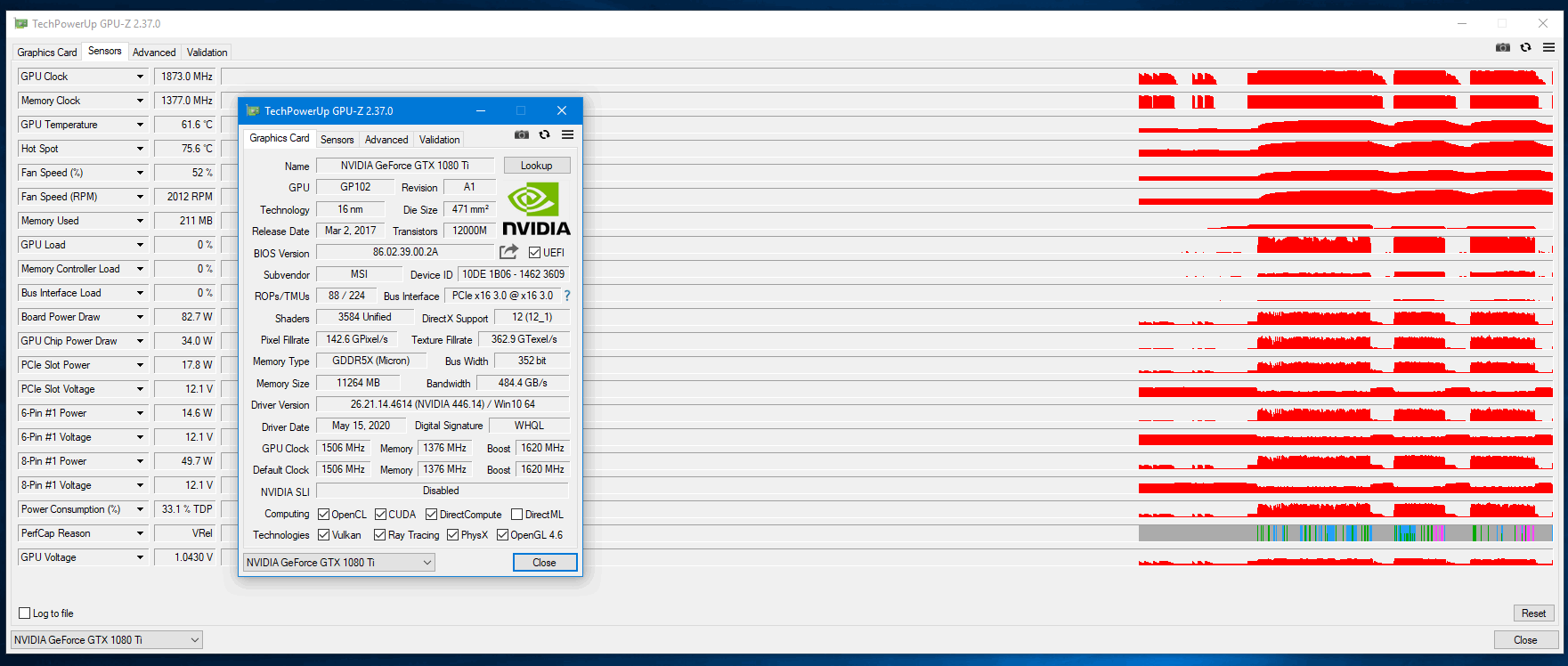This screenshot has height=666, width=1568.
Task: Open the GPU Temperature sensor dropdown arrow
Action: 140,125
